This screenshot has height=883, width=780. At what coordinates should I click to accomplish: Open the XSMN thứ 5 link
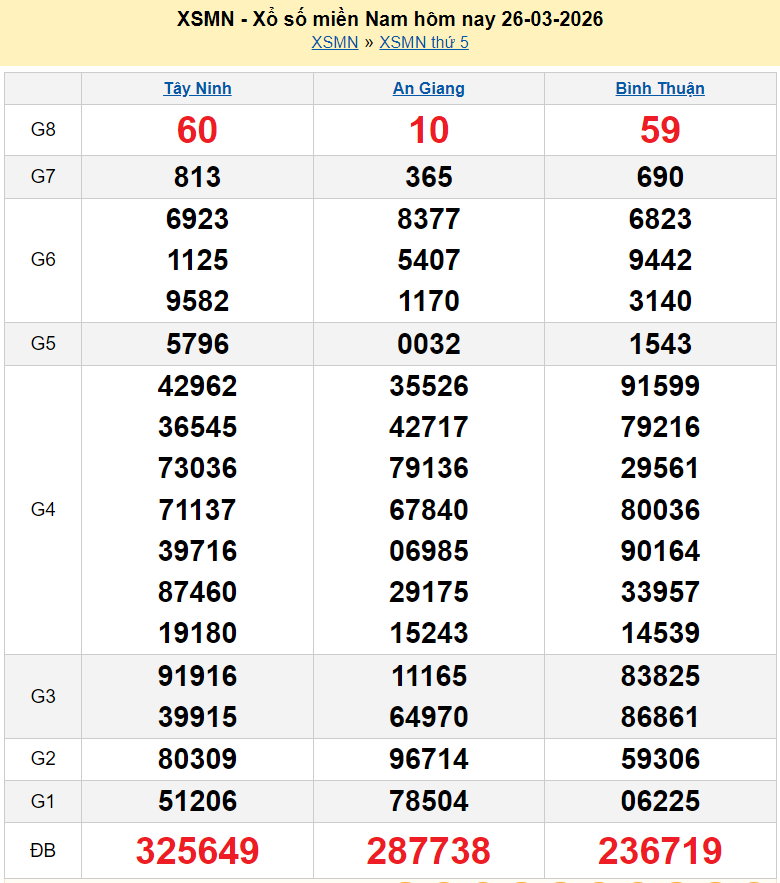(424, 42)
